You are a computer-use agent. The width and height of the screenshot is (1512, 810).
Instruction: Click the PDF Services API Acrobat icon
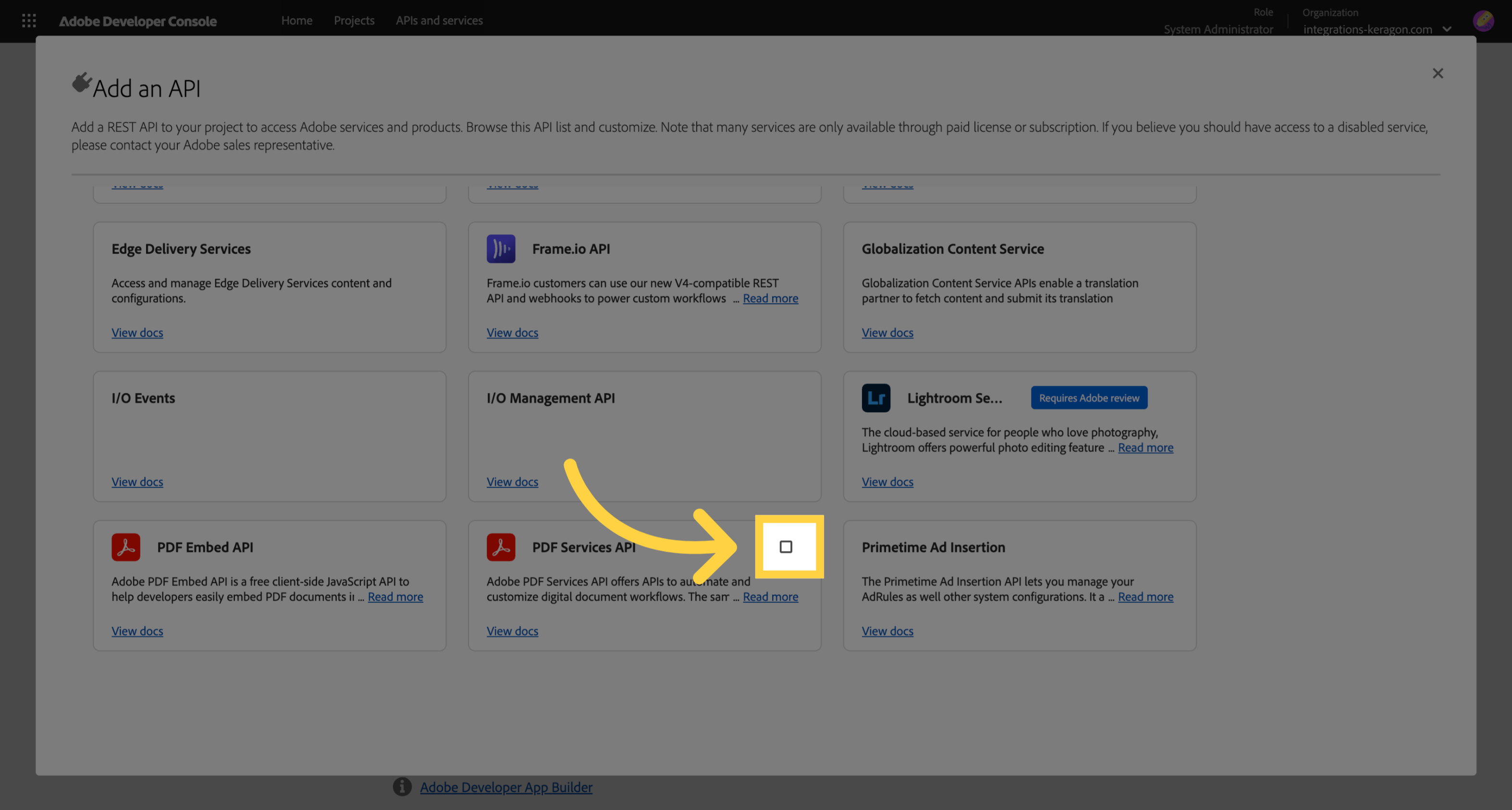point(501,547)
